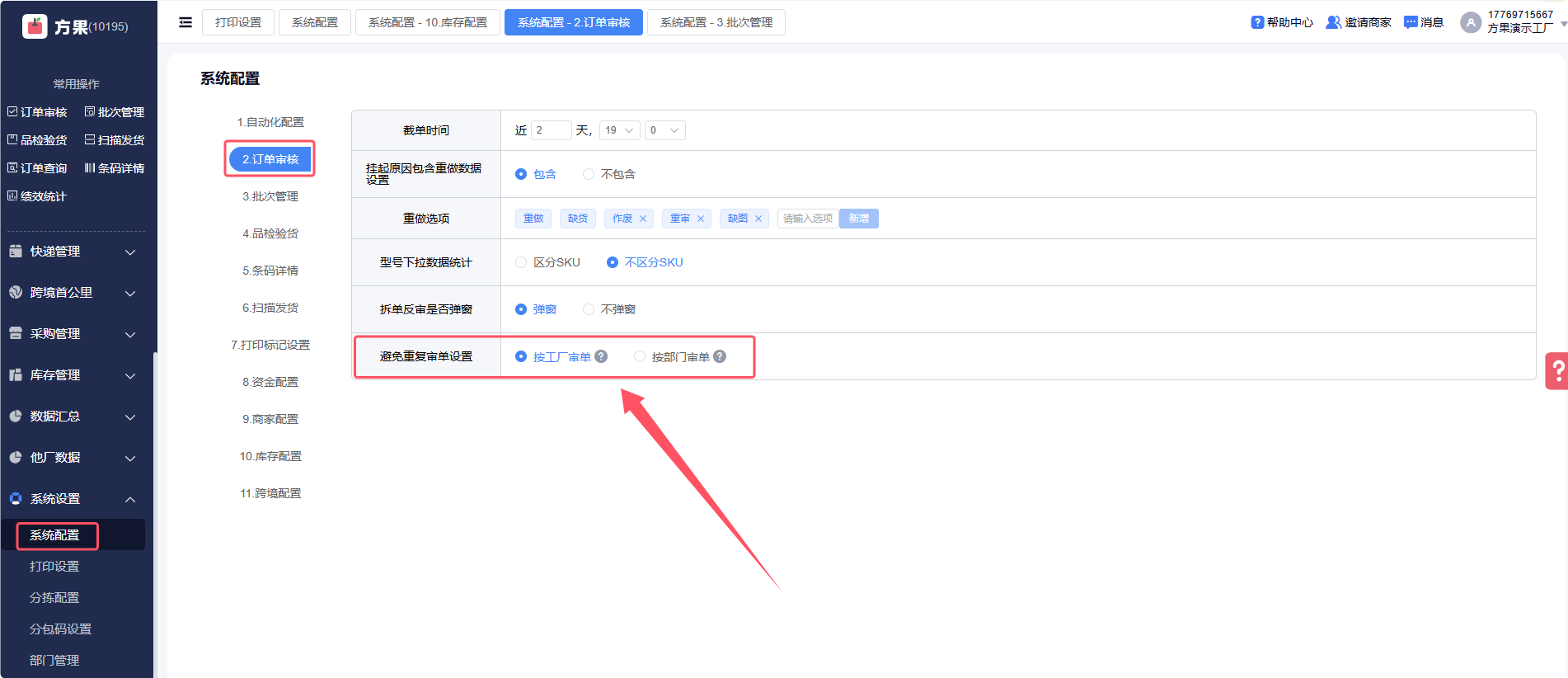Click the 数据汇总 sidebar icon
This screenshot has width=1568, height=678.
[16, 417]
